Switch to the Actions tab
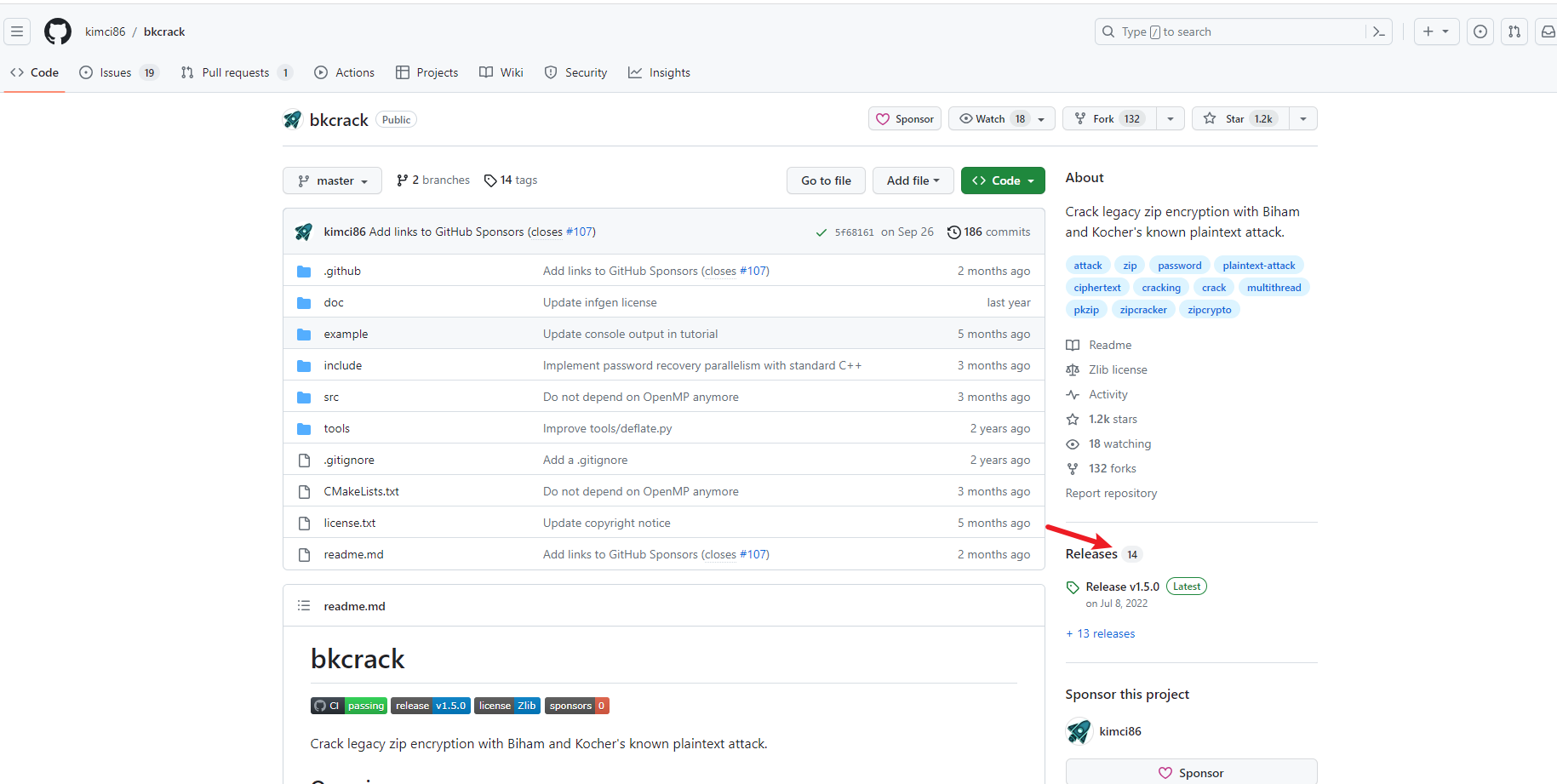 tap(344, 72)
